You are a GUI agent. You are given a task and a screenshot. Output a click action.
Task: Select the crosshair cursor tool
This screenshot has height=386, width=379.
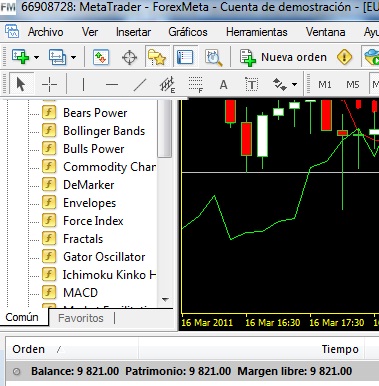pyautogui.click(x=49, y=84)
